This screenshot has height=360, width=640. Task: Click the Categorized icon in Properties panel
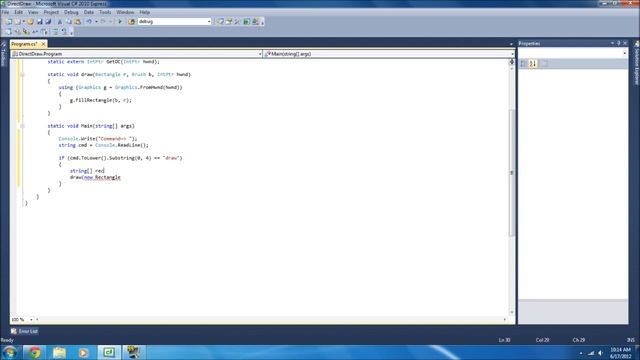pos(524,64)
